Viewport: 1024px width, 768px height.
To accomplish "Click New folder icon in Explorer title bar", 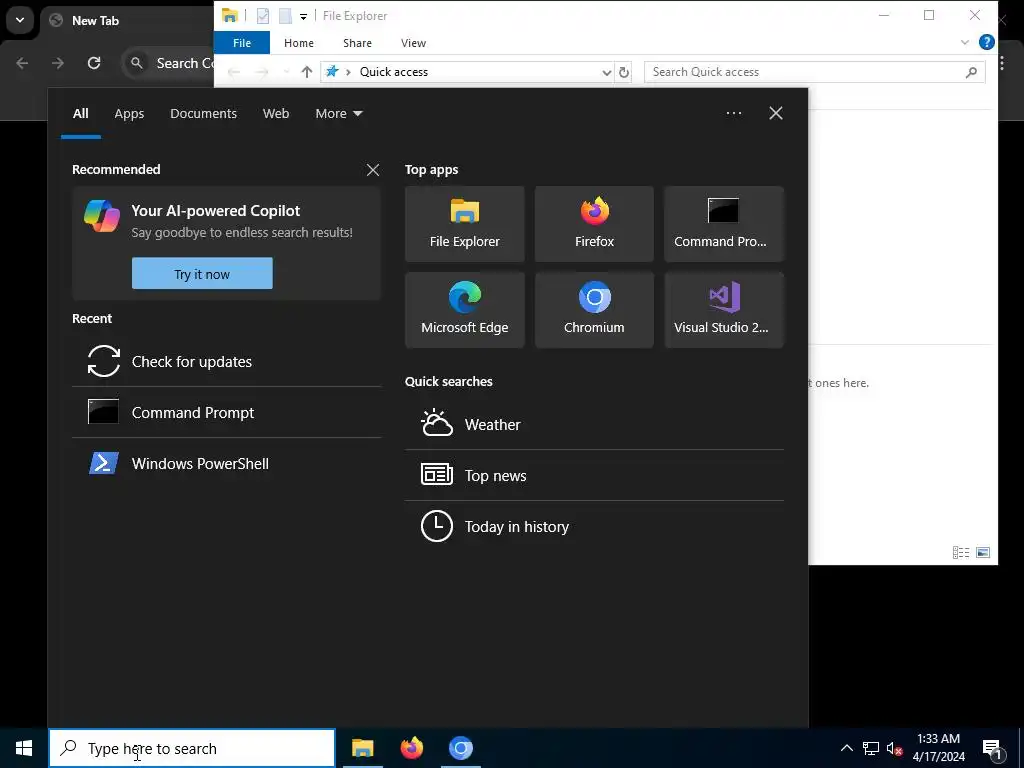I will tap(285, 16).
